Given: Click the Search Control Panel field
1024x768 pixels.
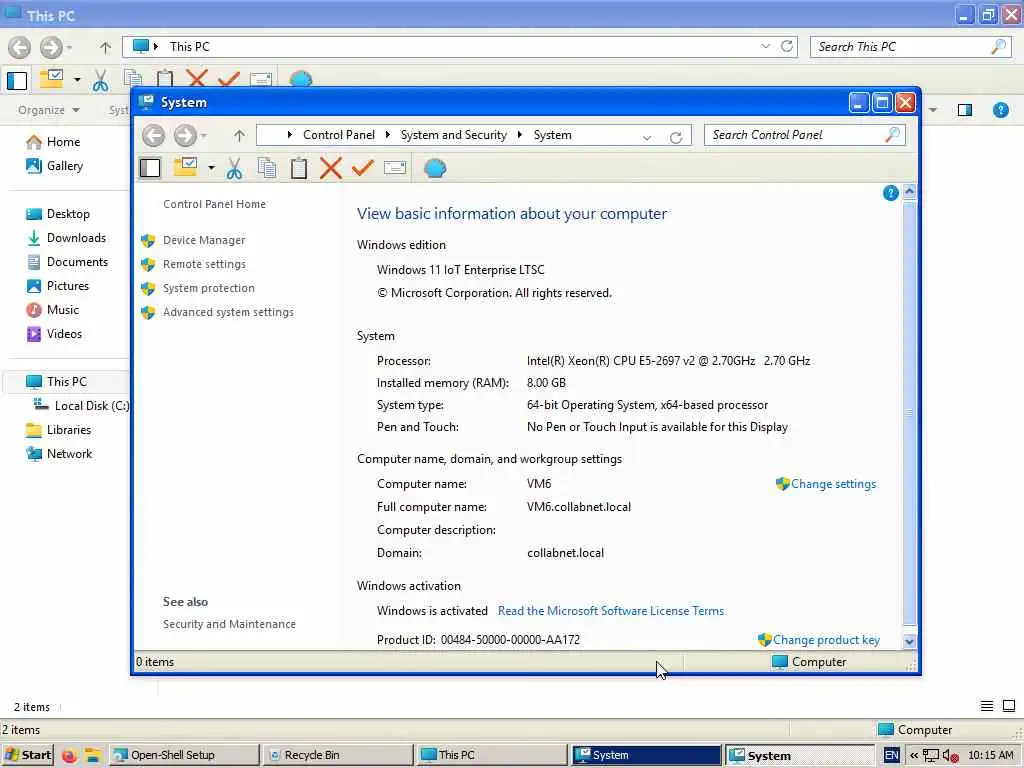Looking at the screenshot, I should click(805, 135).
